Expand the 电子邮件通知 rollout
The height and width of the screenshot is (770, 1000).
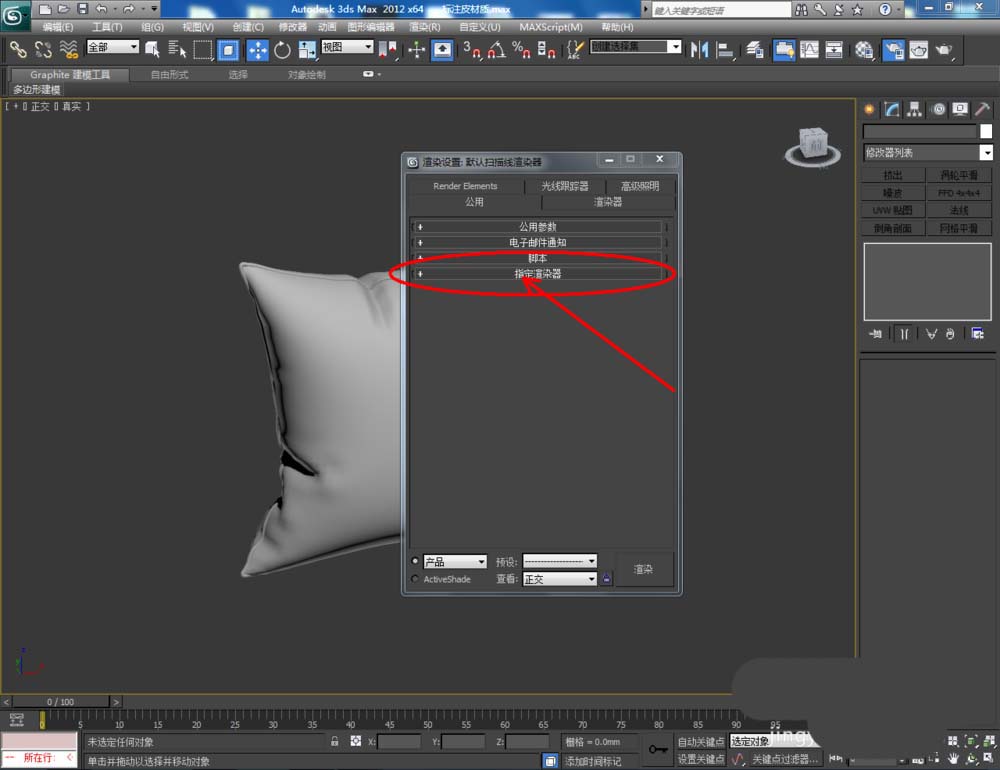pyautogui.click(x=537, y=242)
